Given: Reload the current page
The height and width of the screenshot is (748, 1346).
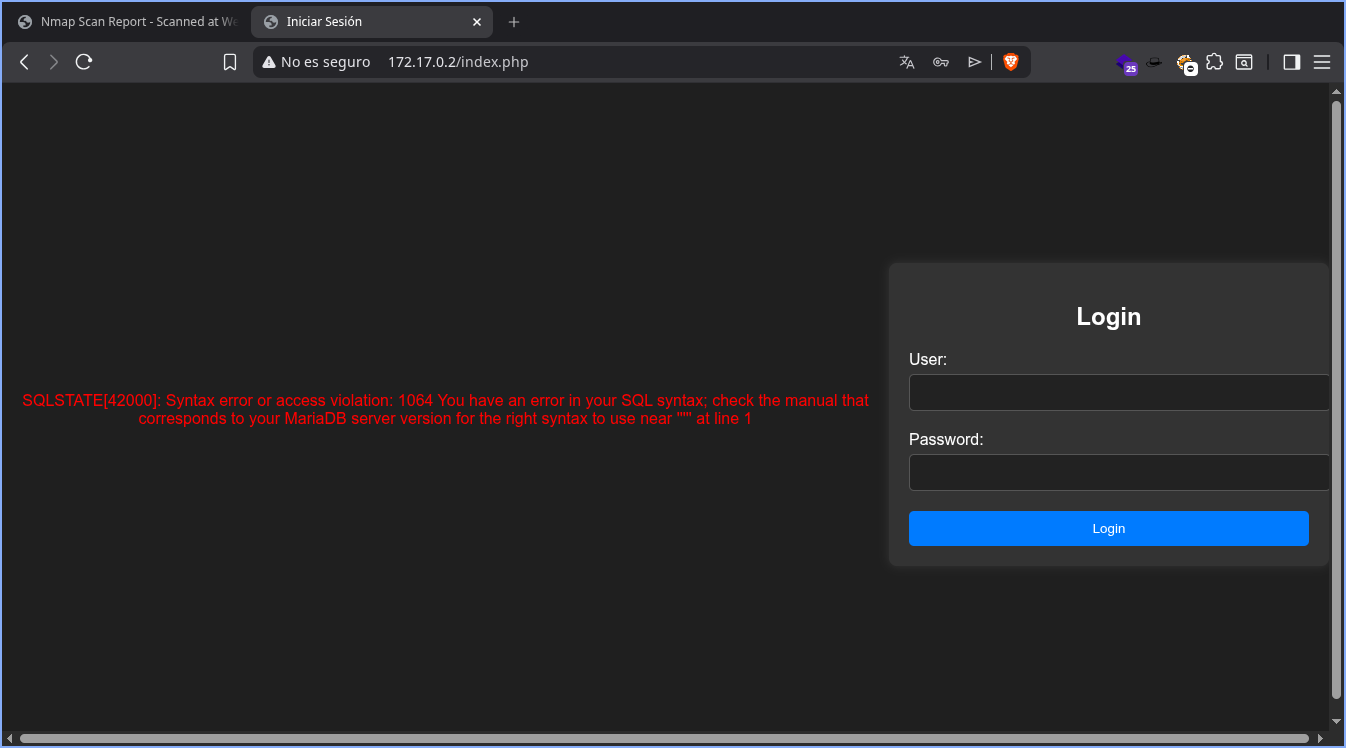Looking at the screenshot, I should (84, 62).
